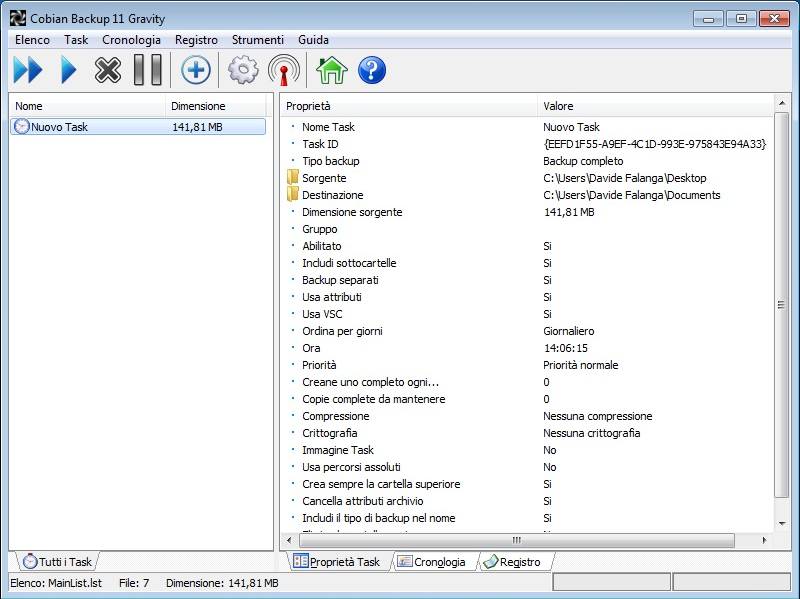This screenshot has width=800, height=599.
Task: Open options with the gear icon
Action: click(x=243, y=70)
